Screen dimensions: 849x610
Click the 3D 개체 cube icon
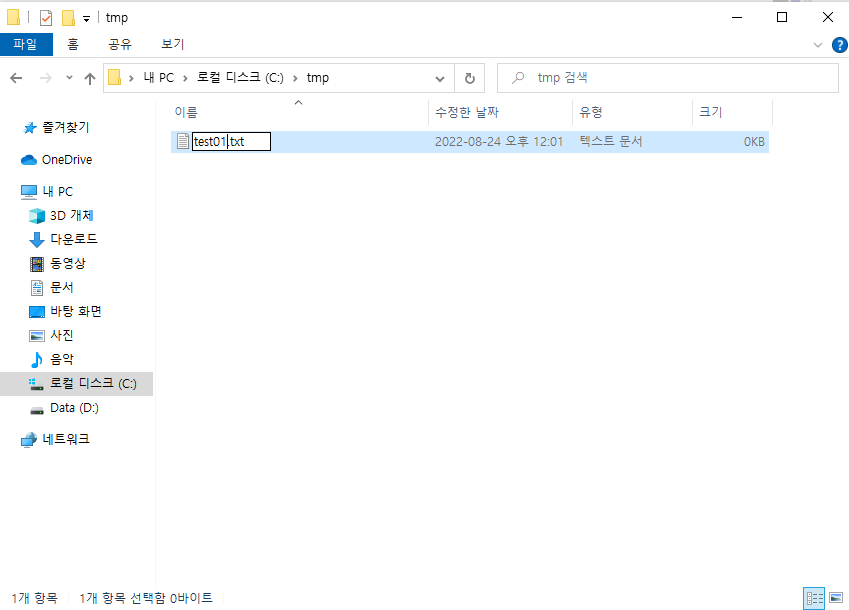pos(37,216)
